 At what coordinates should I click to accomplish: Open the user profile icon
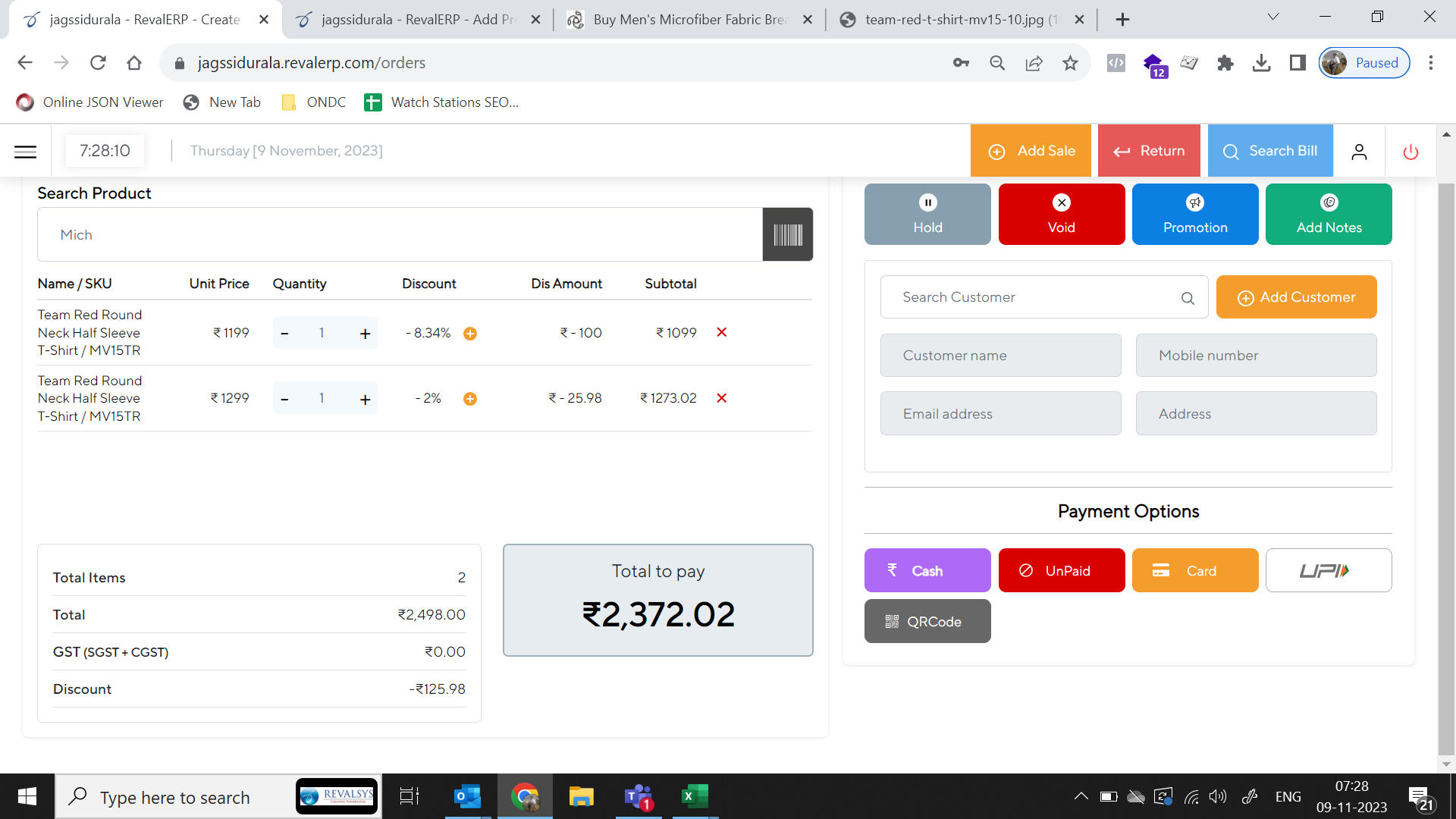pyautogui.click(x=1359, y=152)
